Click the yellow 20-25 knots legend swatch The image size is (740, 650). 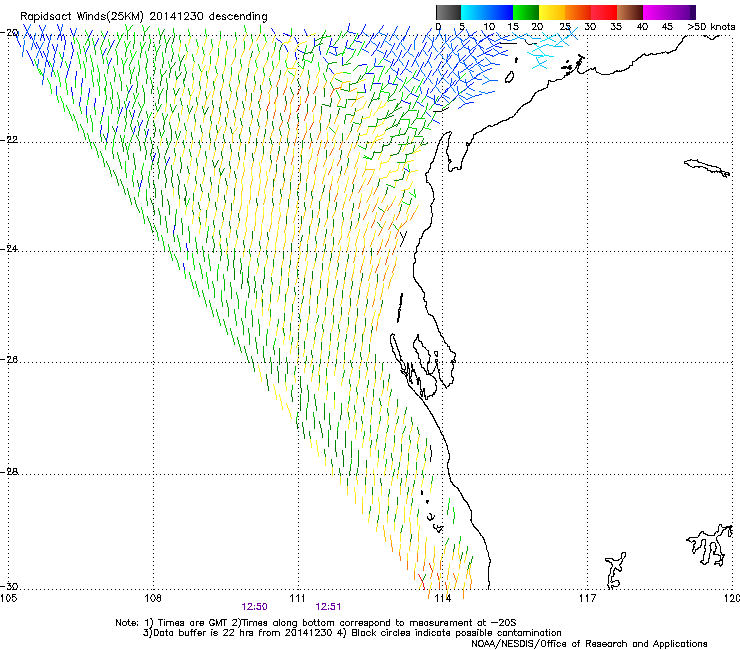pyautogui.click(x=552, y=12)
